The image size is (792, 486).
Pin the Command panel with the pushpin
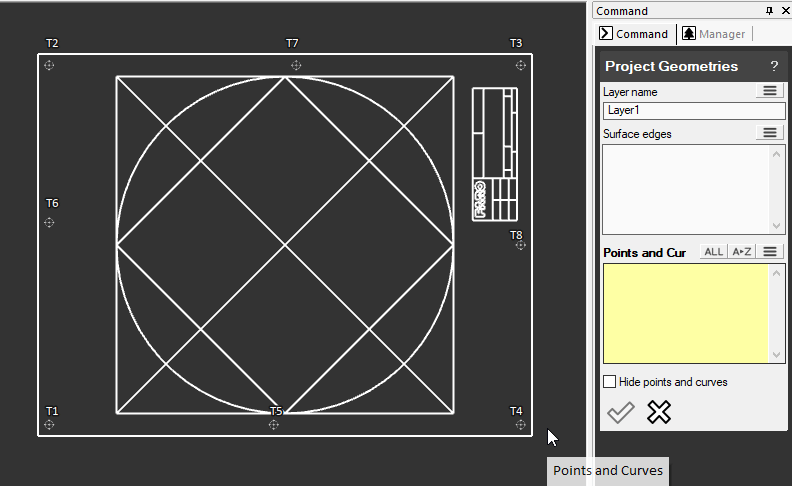(x=769, y=11)
